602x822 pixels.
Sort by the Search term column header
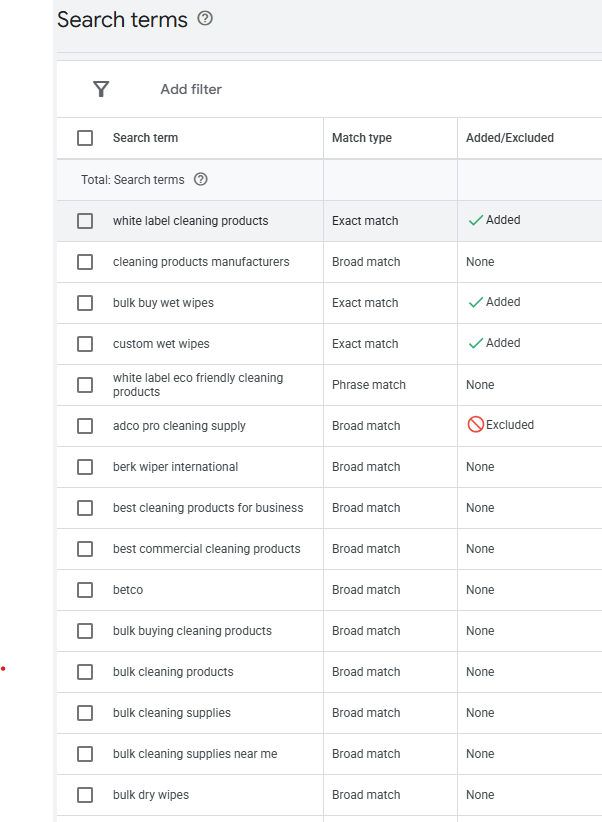[x=145, y=138]
